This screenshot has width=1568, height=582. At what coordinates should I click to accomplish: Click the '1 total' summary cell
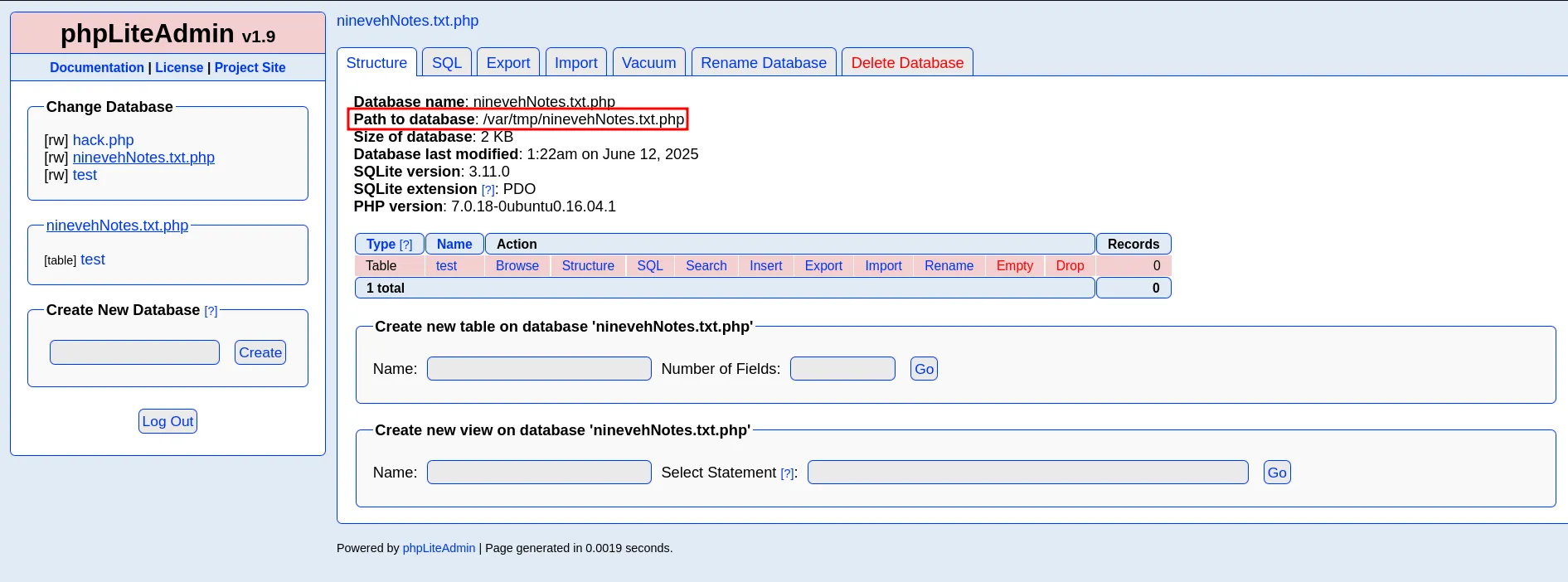click(725, 288)
